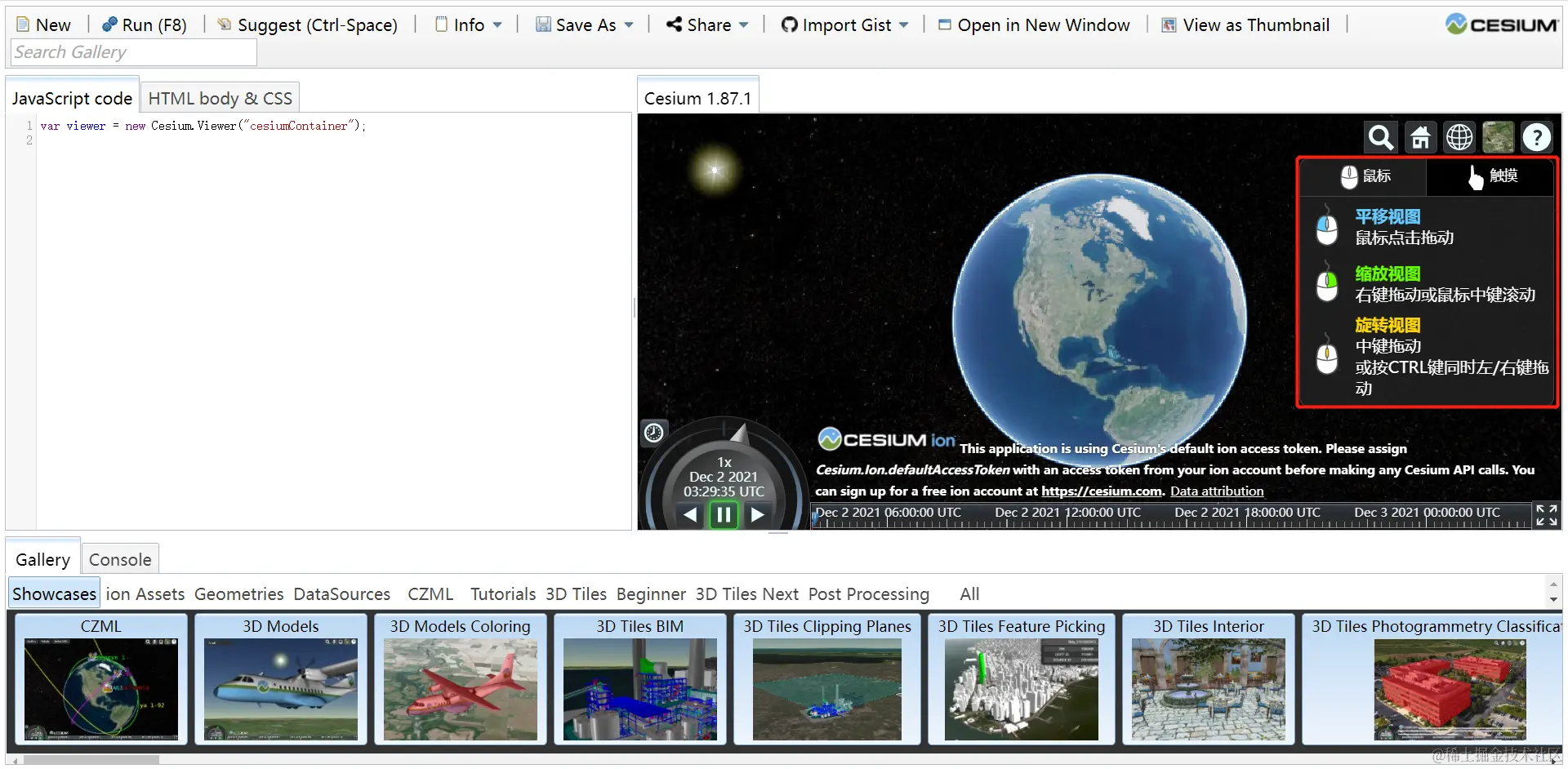Switch to JavaScript code tab

tap(72, 98)
